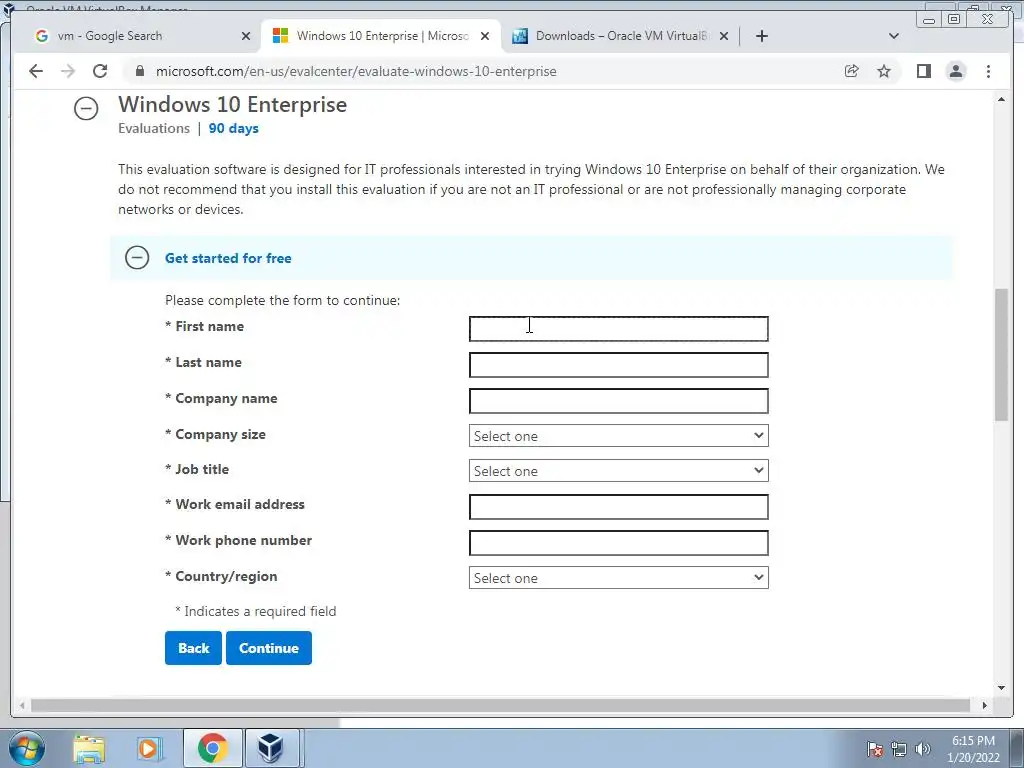Click the 90 days evaluation link
1024x768 pixels.
(x=233, y=128)
